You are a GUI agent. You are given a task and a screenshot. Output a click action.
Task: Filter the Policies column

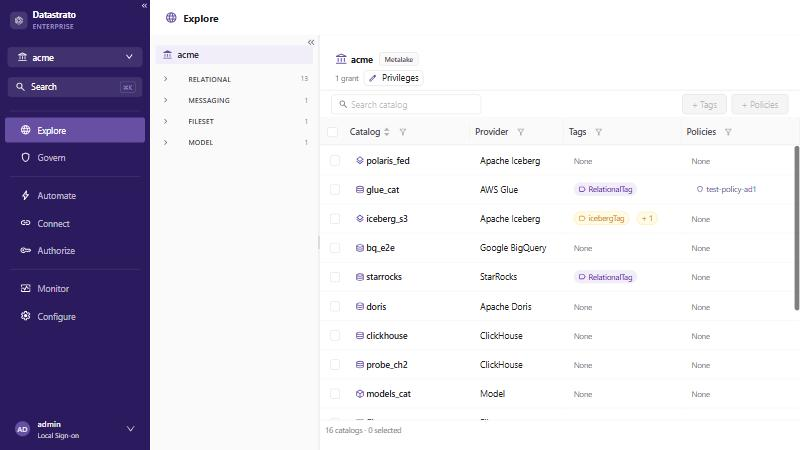728,132
